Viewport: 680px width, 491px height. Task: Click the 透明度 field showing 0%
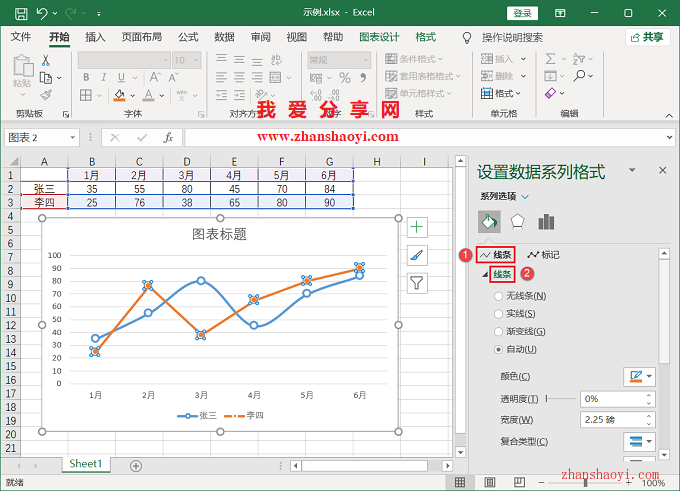click(x=618, y=399)
